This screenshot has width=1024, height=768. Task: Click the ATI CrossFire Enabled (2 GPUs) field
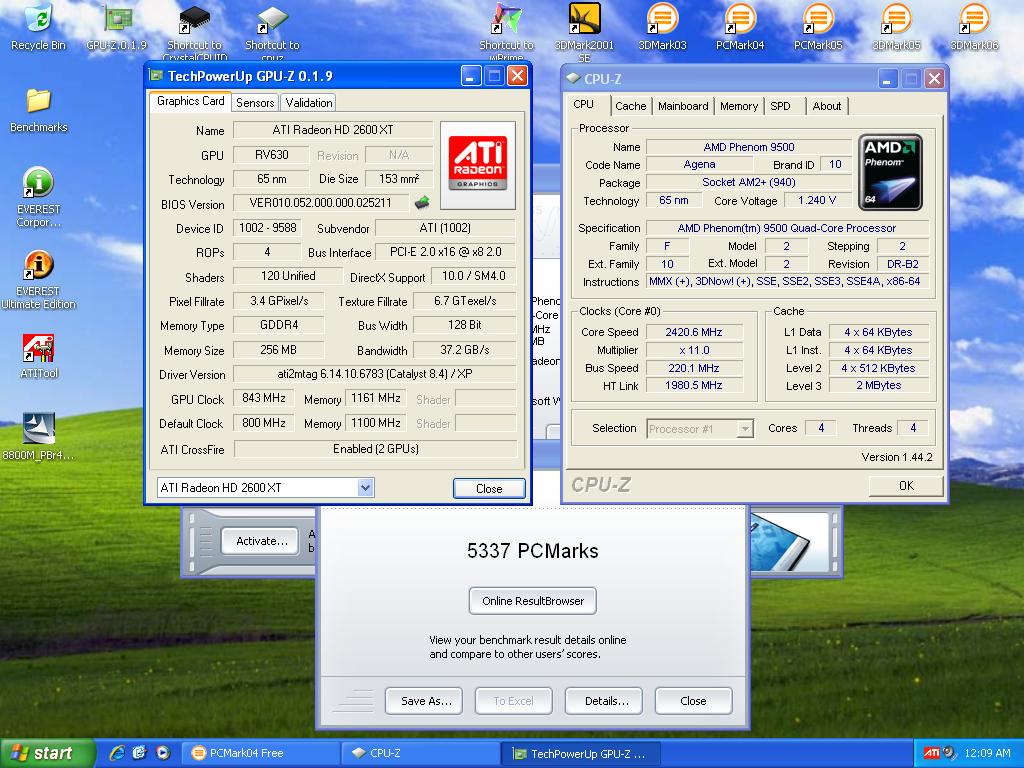pos(376,449)
